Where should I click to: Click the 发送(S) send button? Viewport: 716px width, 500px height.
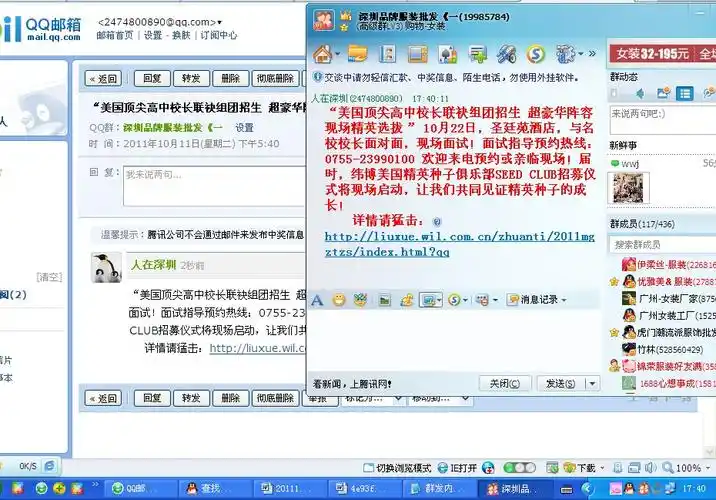(x=560, y=384)
